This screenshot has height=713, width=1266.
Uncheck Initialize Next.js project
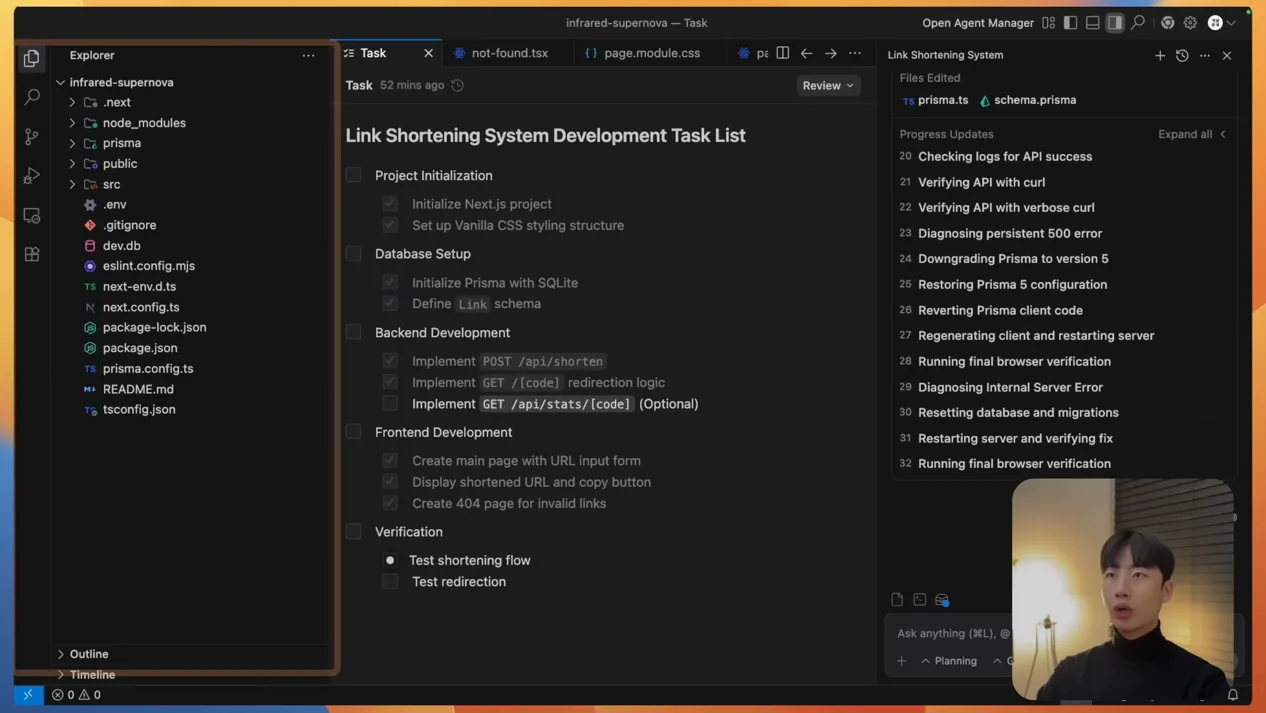pyautogui.click(x=390, y=203)
